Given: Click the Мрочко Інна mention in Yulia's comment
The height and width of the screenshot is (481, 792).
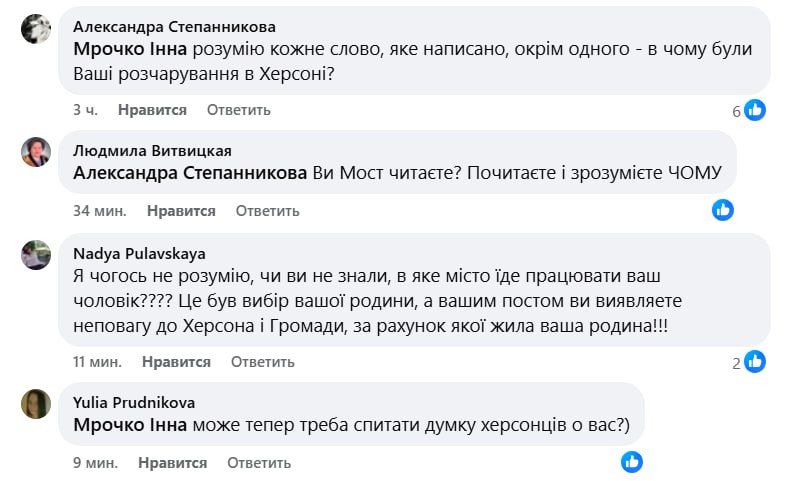Looking at the screenshot, I should 130,426.
